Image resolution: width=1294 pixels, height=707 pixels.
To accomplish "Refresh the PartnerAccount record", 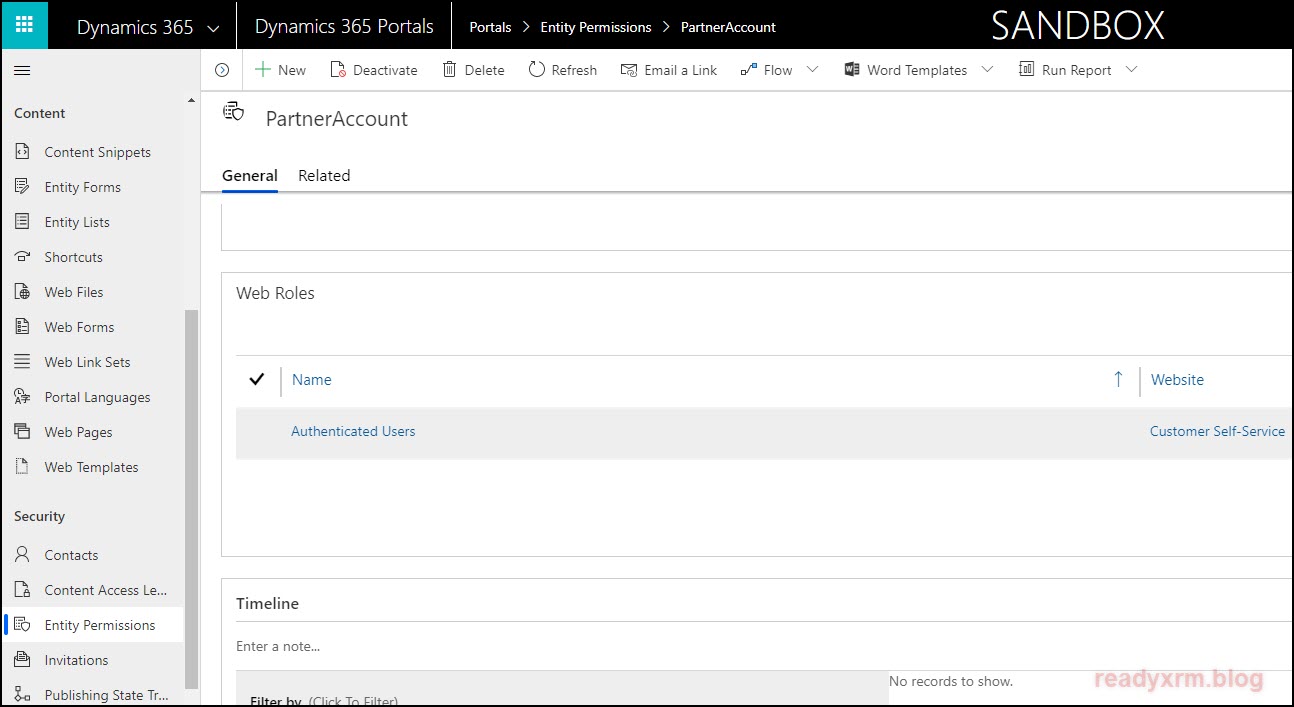I will [x=562, y=70].
